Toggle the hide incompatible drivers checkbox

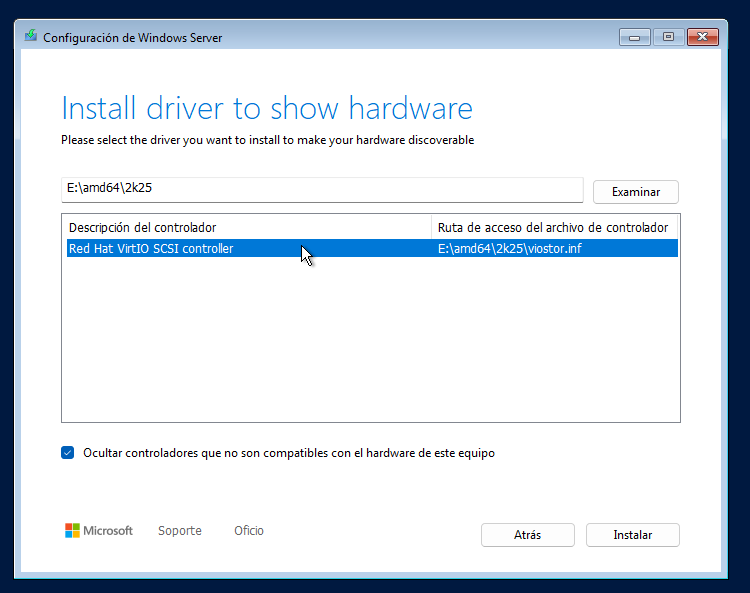[68, 453]
